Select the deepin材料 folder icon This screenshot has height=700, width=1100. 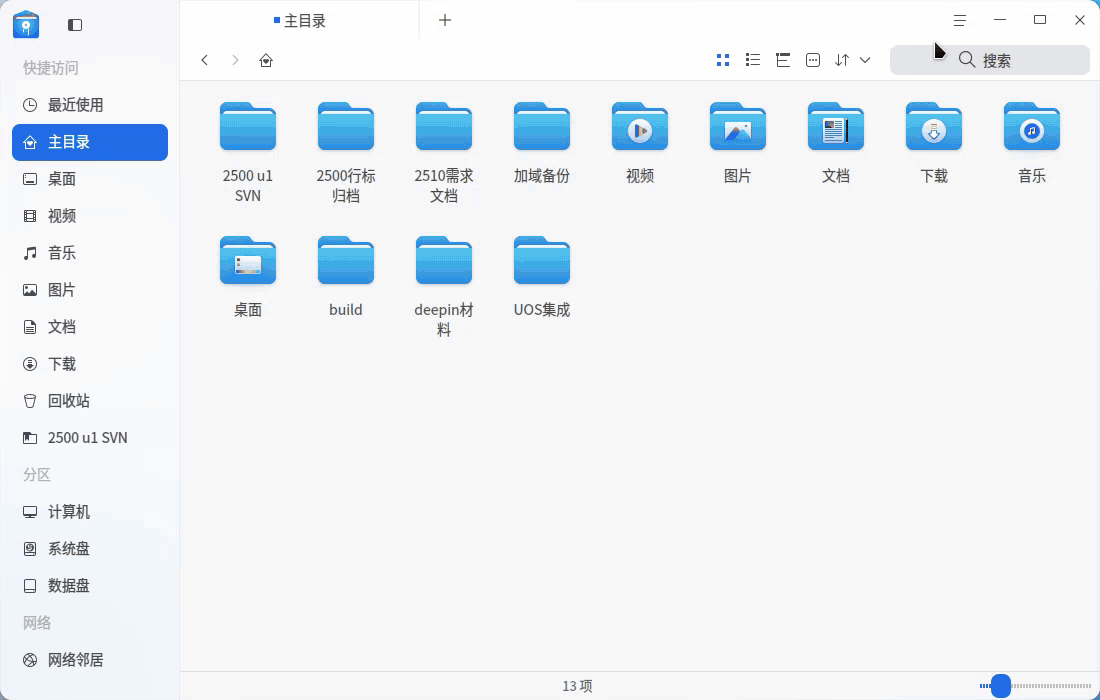(444, 261)
